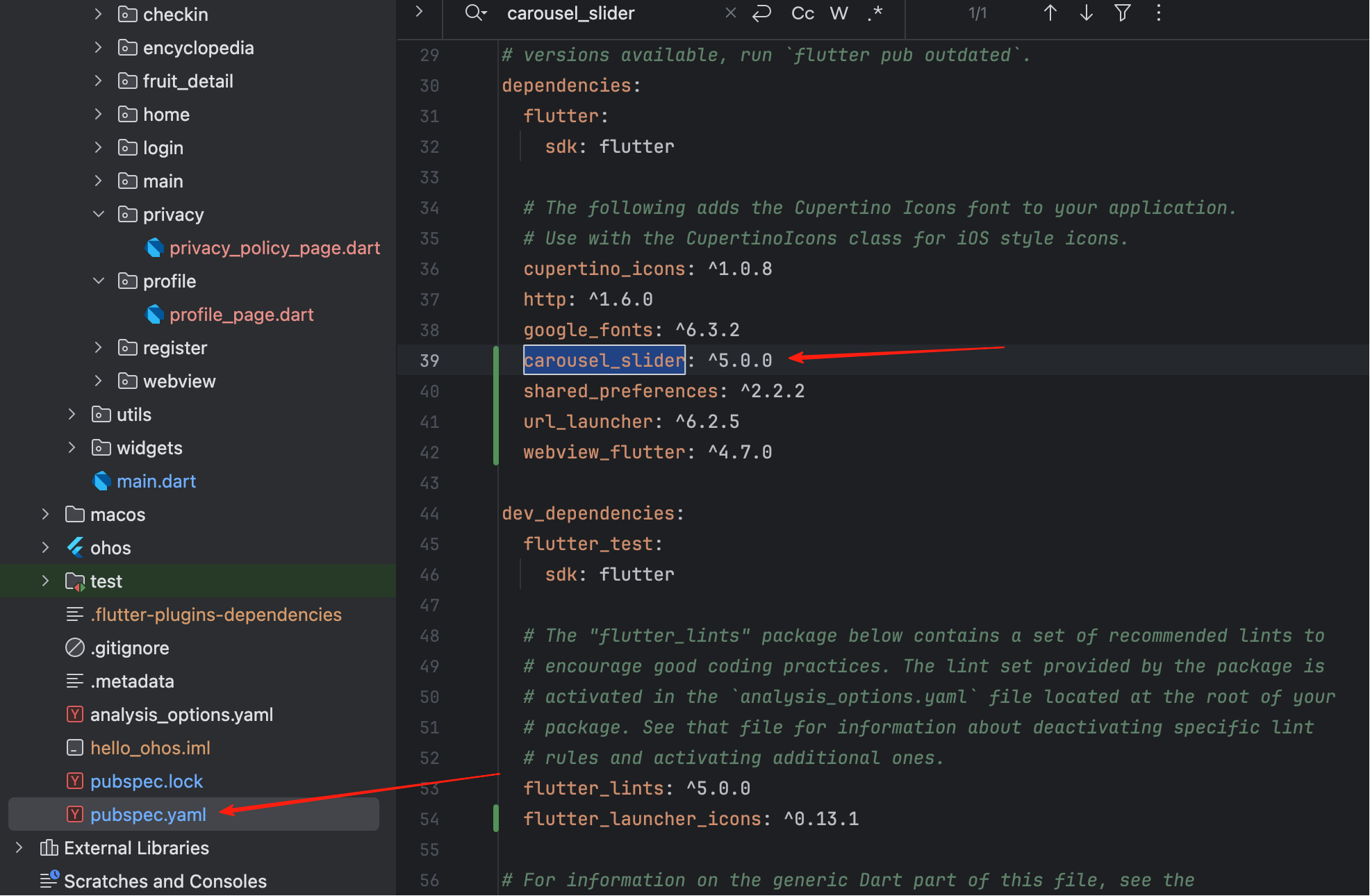Click the new line icon in search bar
The width and height of the screenshot is (1370, 896).
[x=762, y=13]
